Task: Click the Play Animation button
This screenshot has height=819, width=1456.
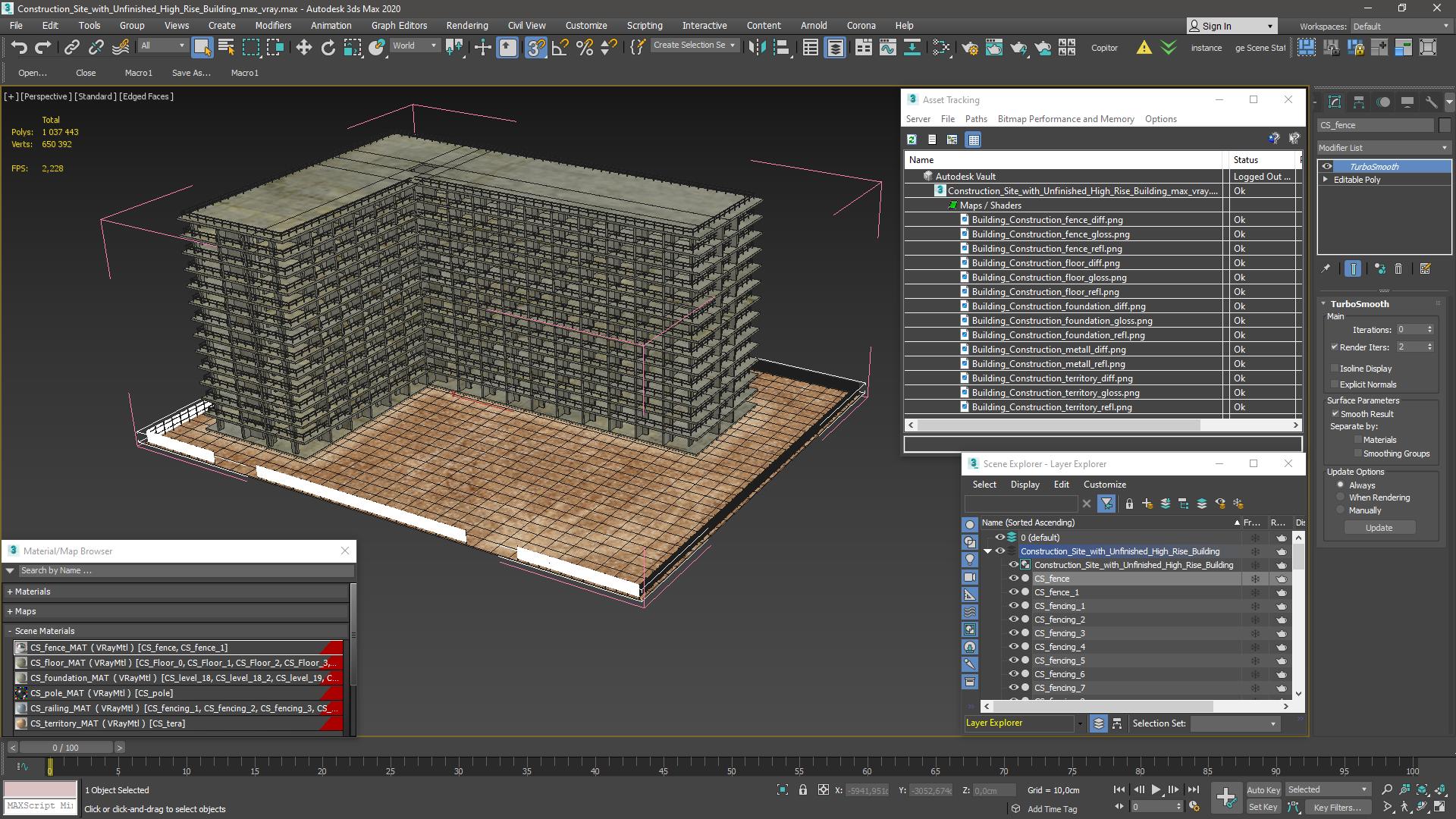Action: (1156, 789)
